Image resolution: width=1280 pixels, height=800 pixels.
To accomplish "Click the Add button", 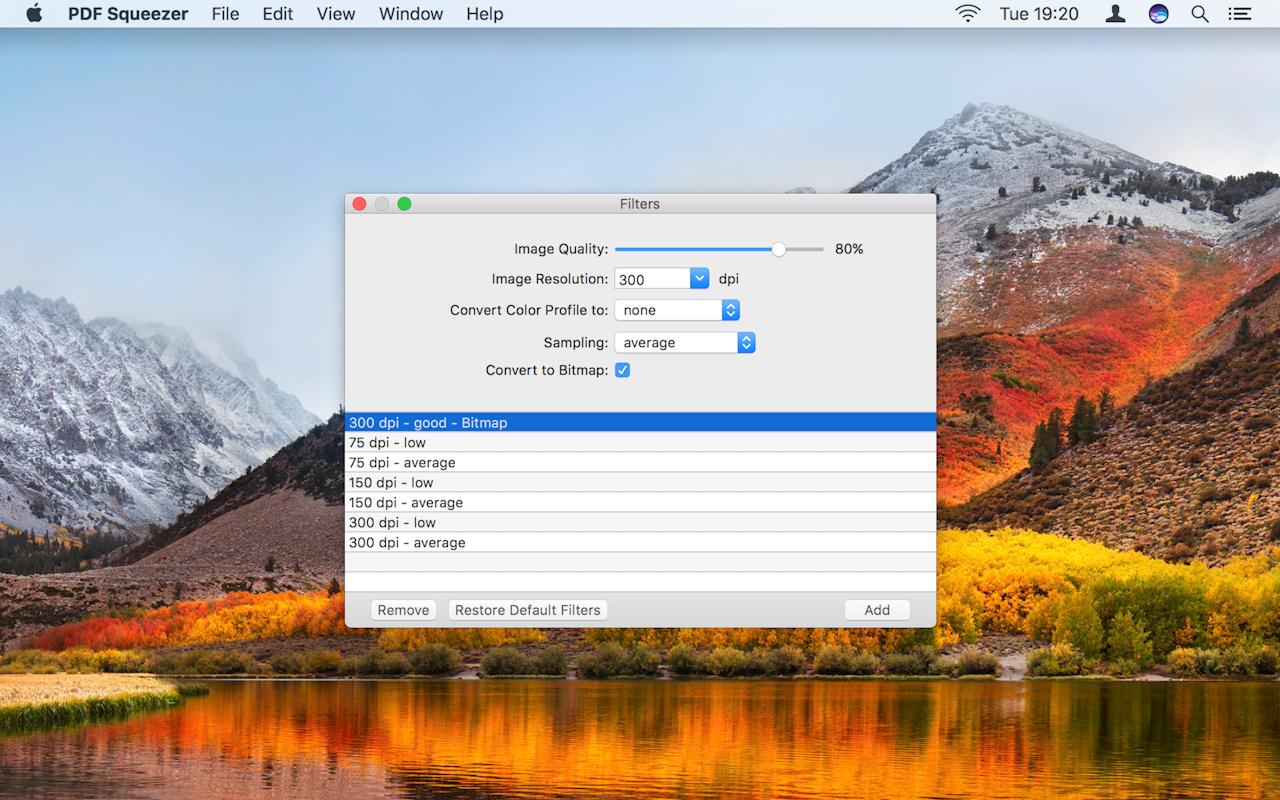I will point(876,609).
